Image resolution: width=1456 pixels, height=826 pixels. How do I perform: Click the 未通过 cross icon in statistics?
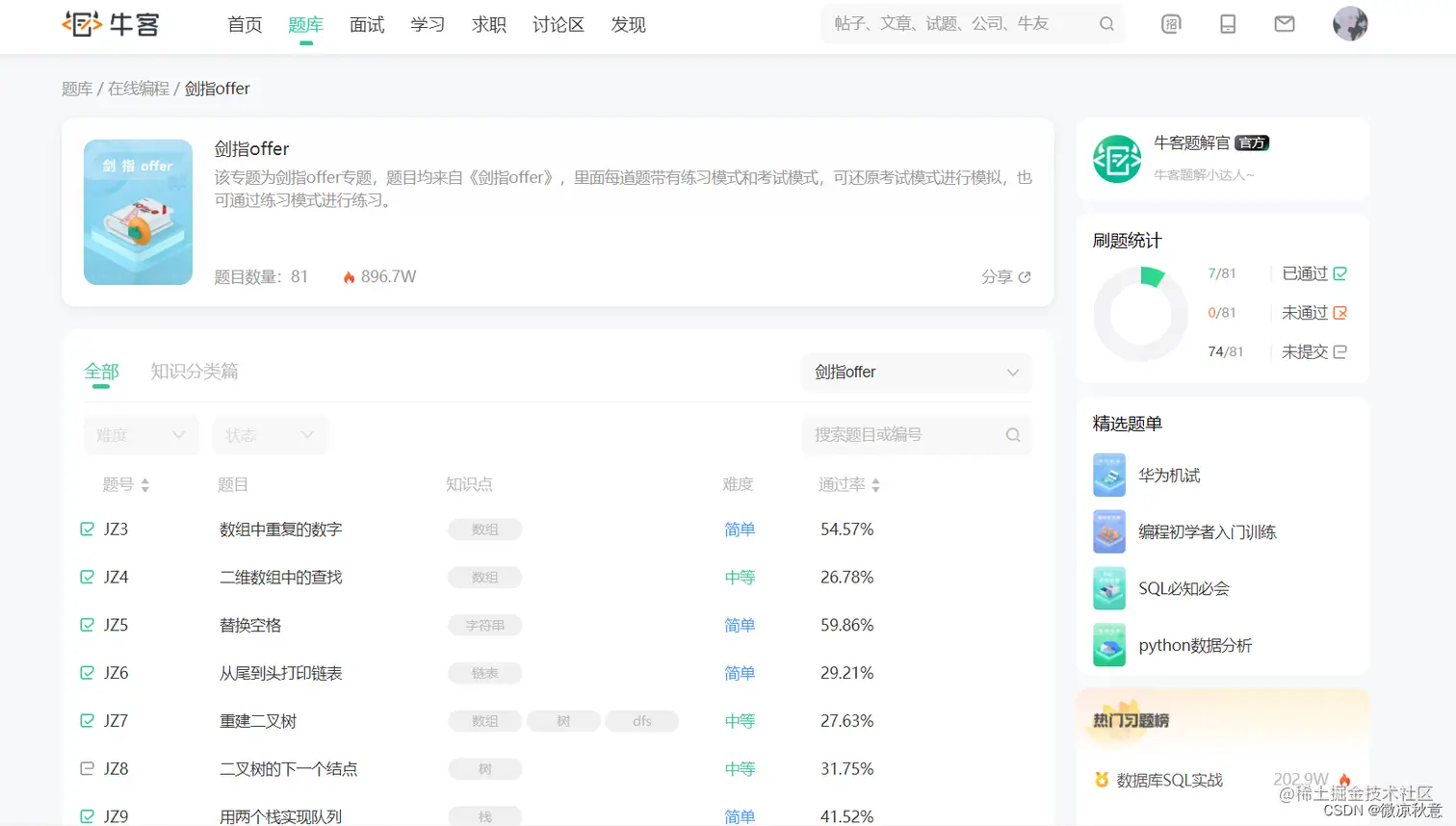1339,313
